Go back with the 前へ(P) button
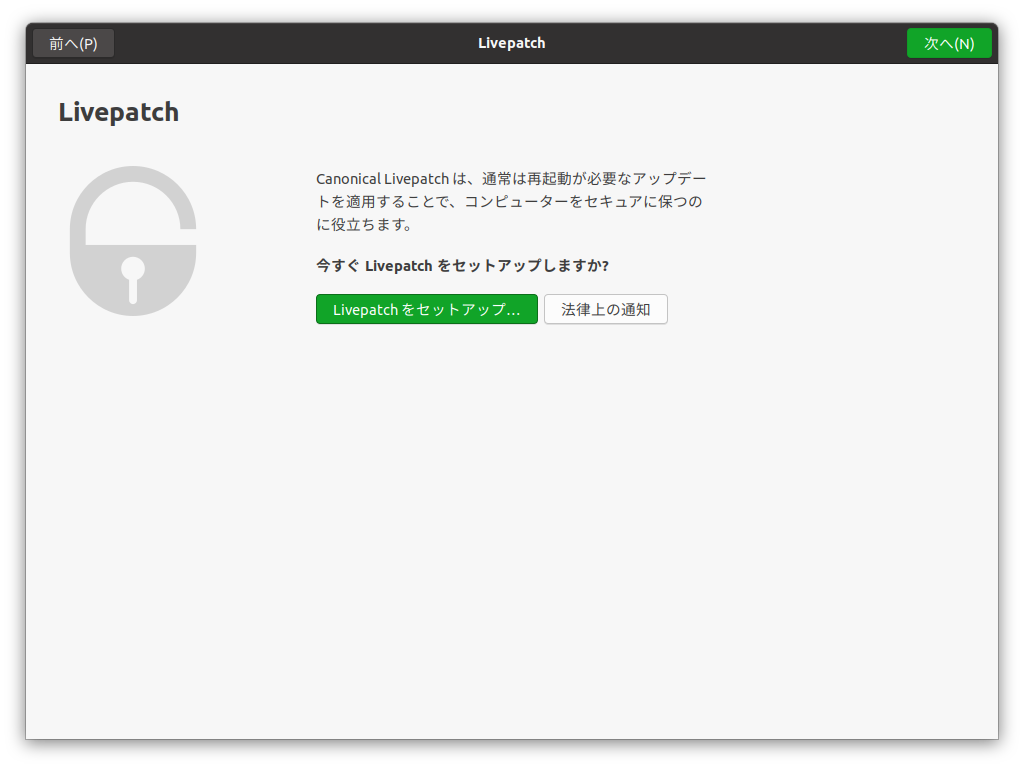The image size is (1024, 768). 73,43
